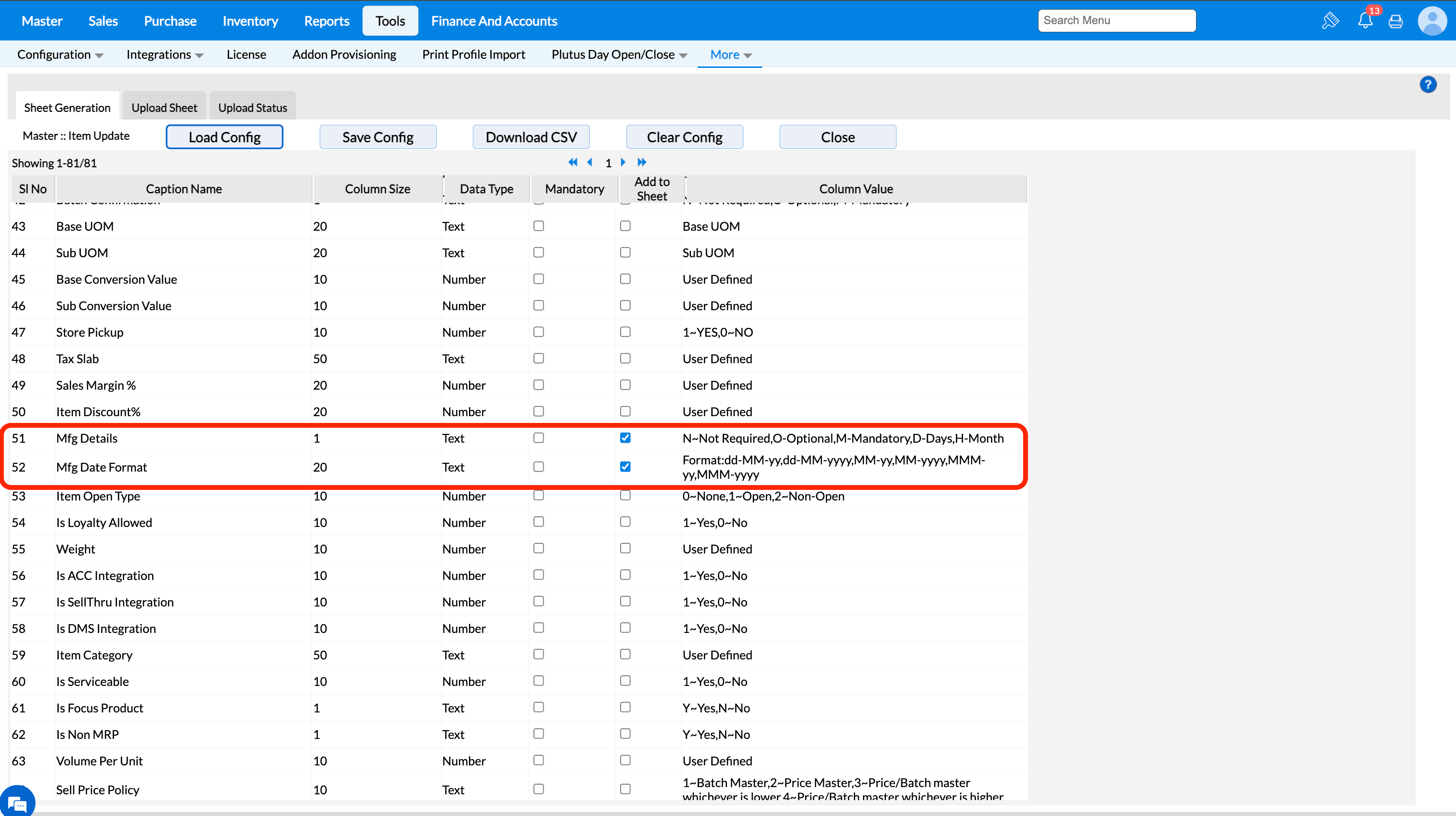Jump to last page arrow

point(641,163)
